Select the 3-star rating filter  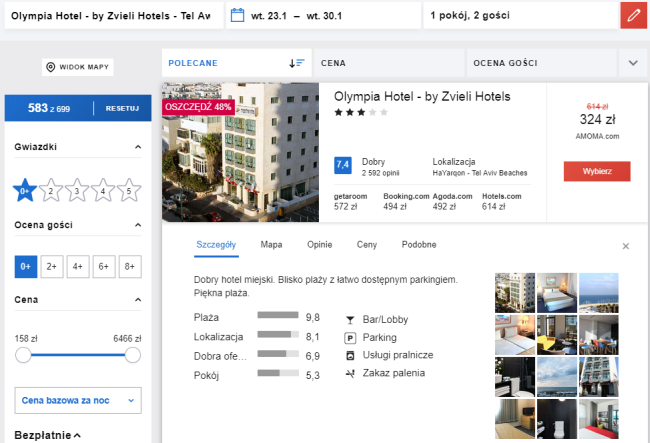(76, 190)
